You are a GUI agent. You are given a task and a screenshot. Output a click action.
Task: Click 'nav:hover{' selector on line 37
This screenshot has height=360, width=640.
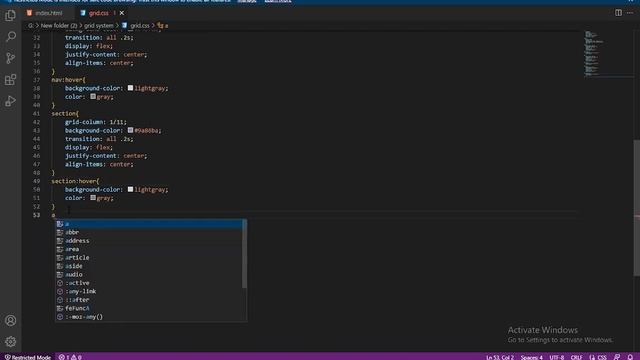click(69, 80)
